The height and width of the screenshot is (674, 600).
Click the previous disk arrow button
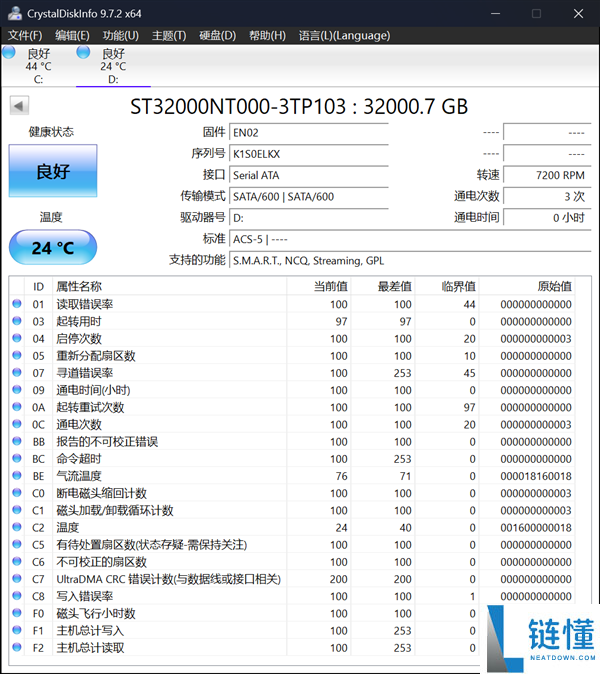pyautogui.click(x=19, y=105)
